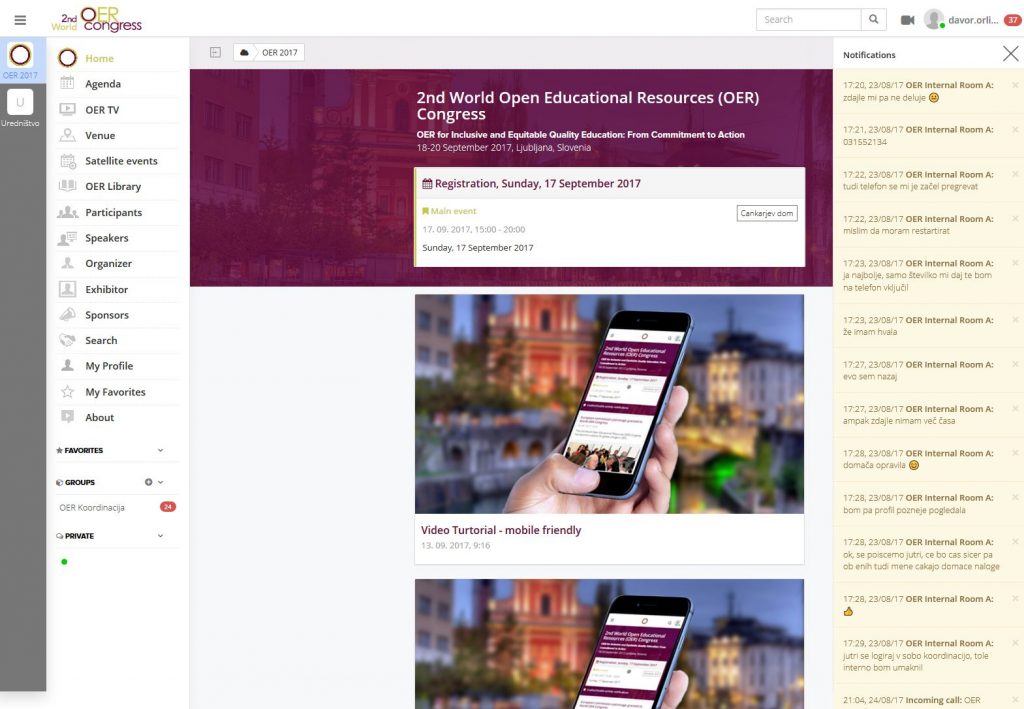Click the My Favorites star icon

click(67, 392)
